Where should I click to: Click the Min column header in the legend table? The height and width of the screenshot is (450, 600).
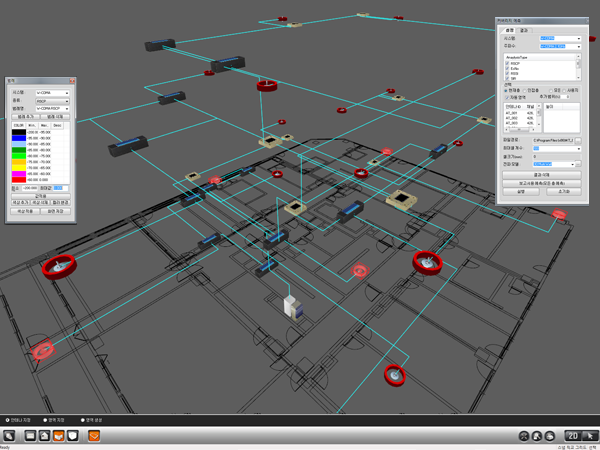(x=32, y=126)
